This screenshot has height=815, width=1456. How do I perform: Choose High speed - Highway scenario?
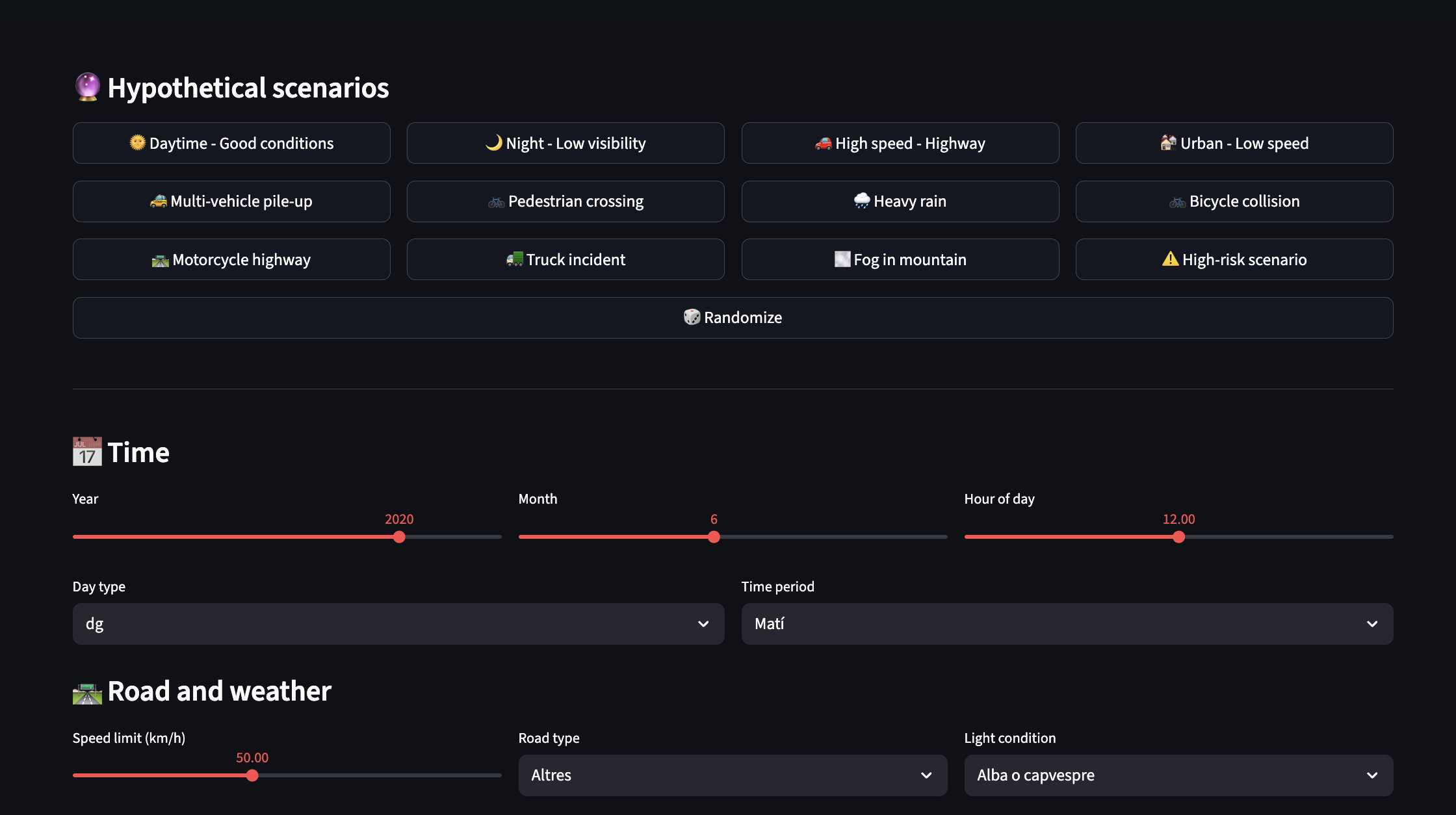pyautogui.click(x=900, y=143)
